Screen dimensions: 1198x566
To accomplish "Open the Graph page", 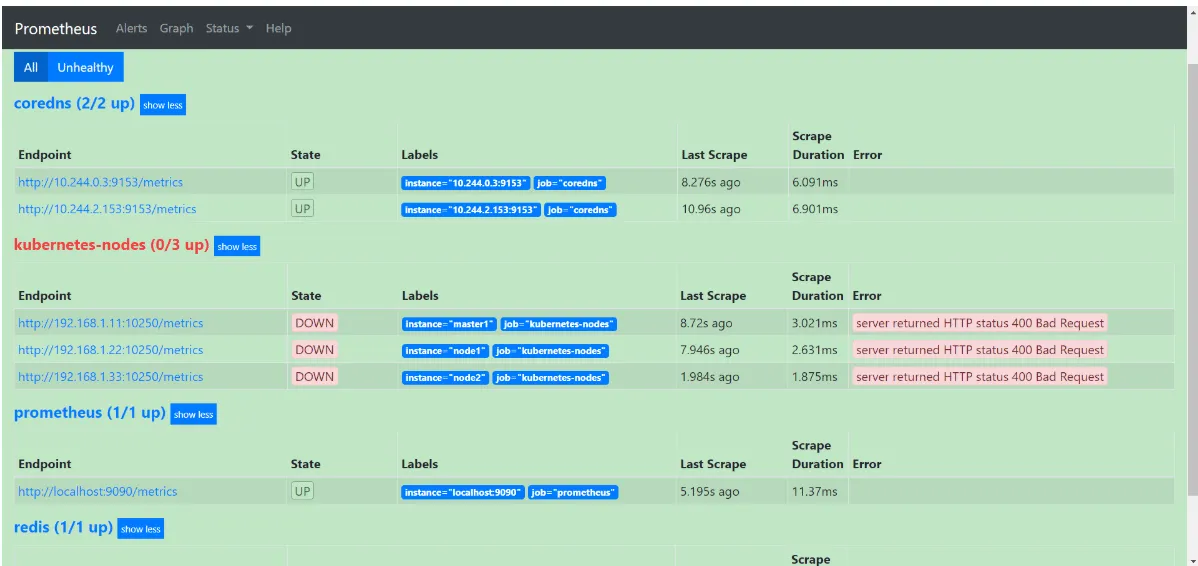I will 176,28.
